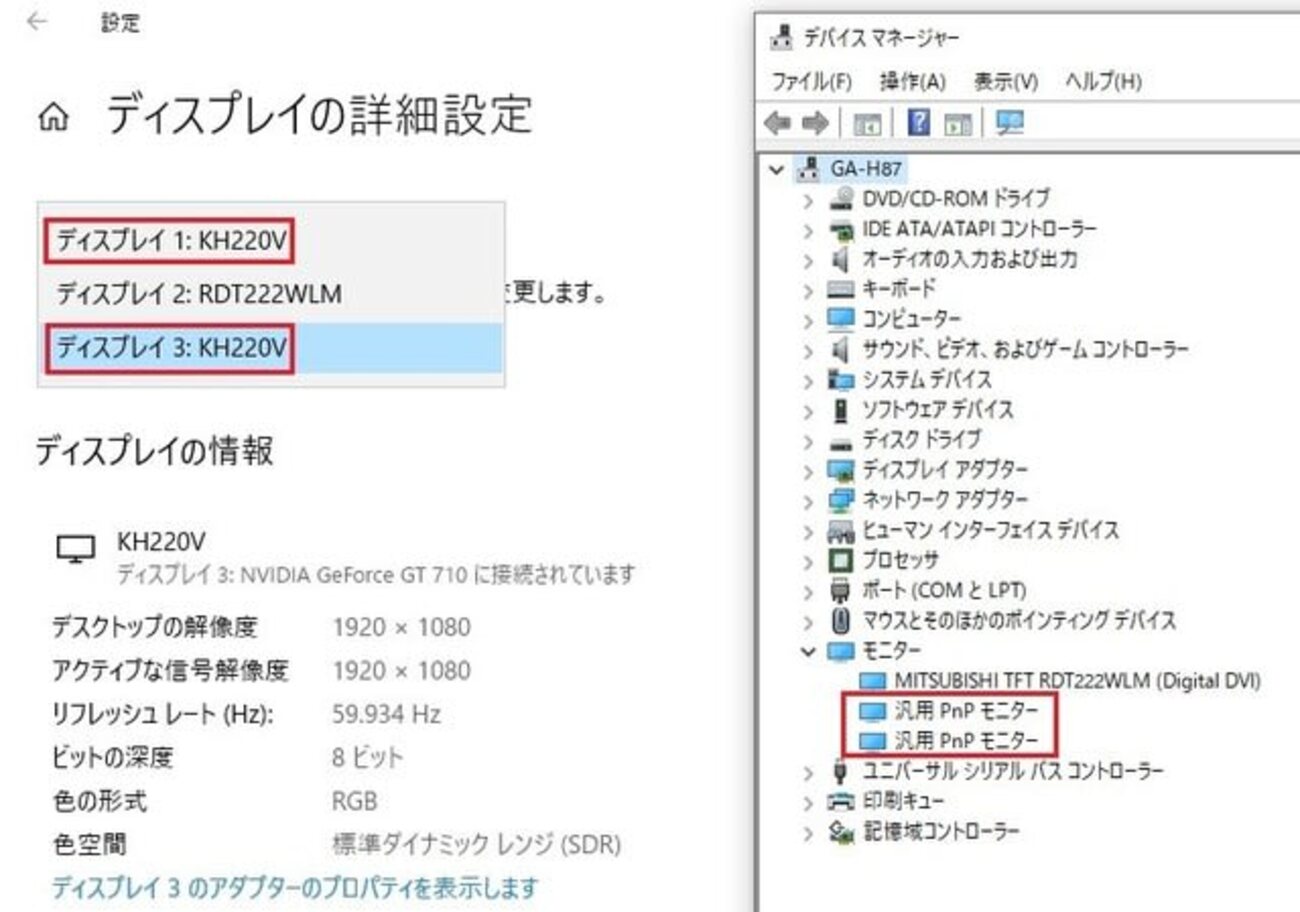Expand the プロセッサ category

(810, 560)
